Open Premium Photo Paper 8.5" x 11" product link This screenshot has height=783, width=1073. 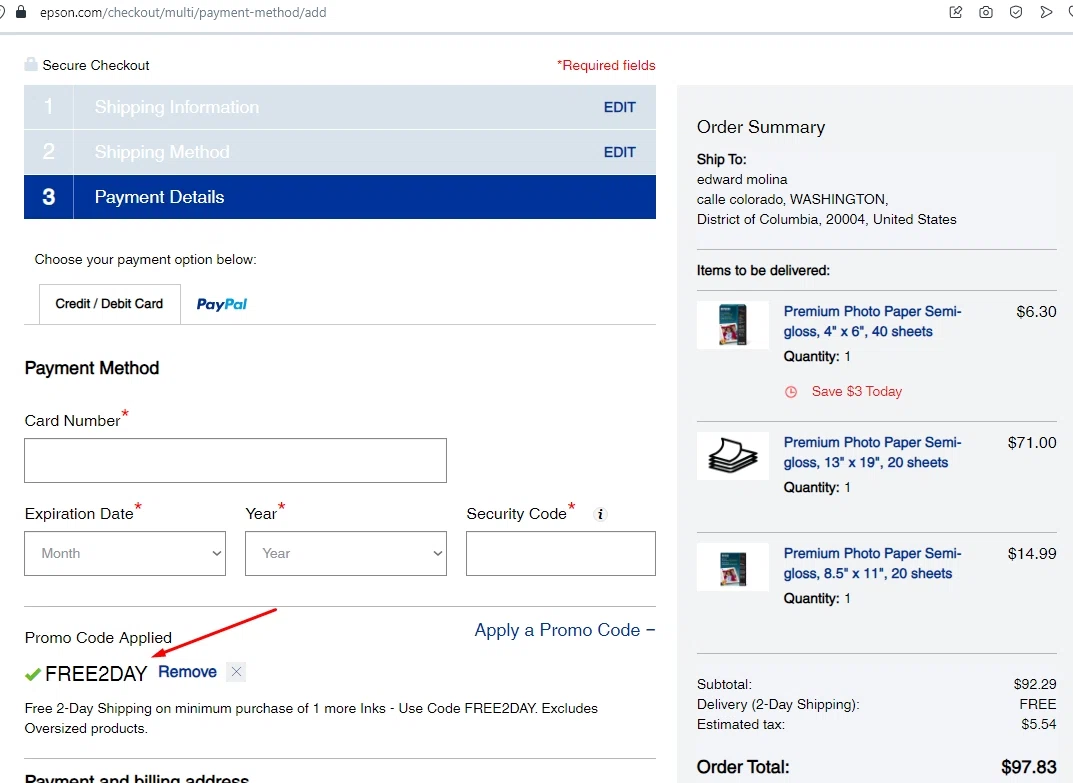click(x=872, y=563)
